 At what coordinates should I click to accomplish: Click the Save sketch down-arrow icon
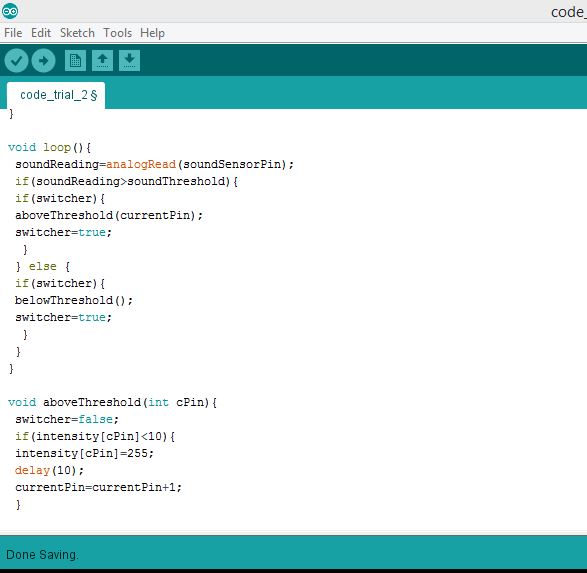pyautogui.click(x=130, y=60)
